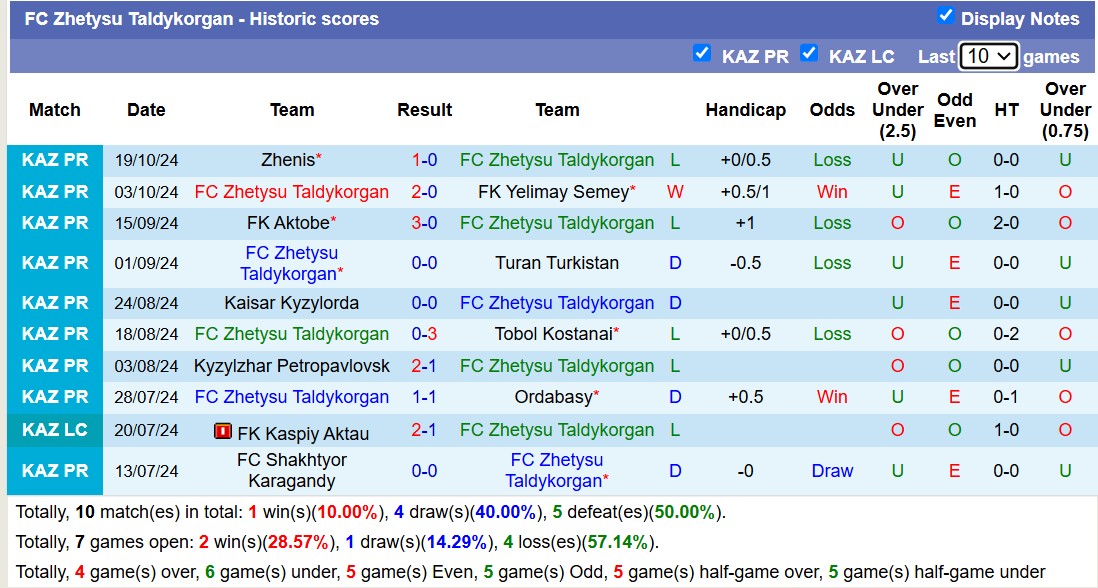Click the Odds column header
Screen dimensions: 1098x588
pos(832,110)
